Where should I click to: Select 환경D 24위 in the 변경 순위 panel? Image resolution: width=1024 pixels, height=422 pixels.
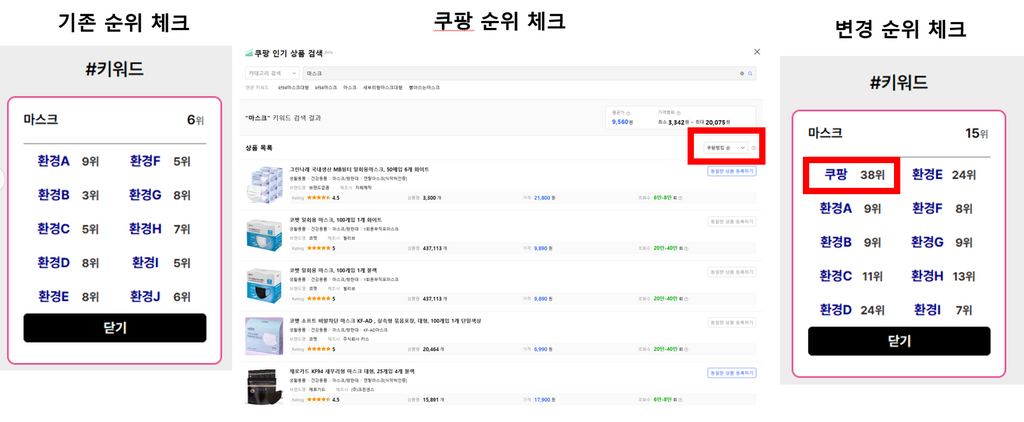(852, 310)
